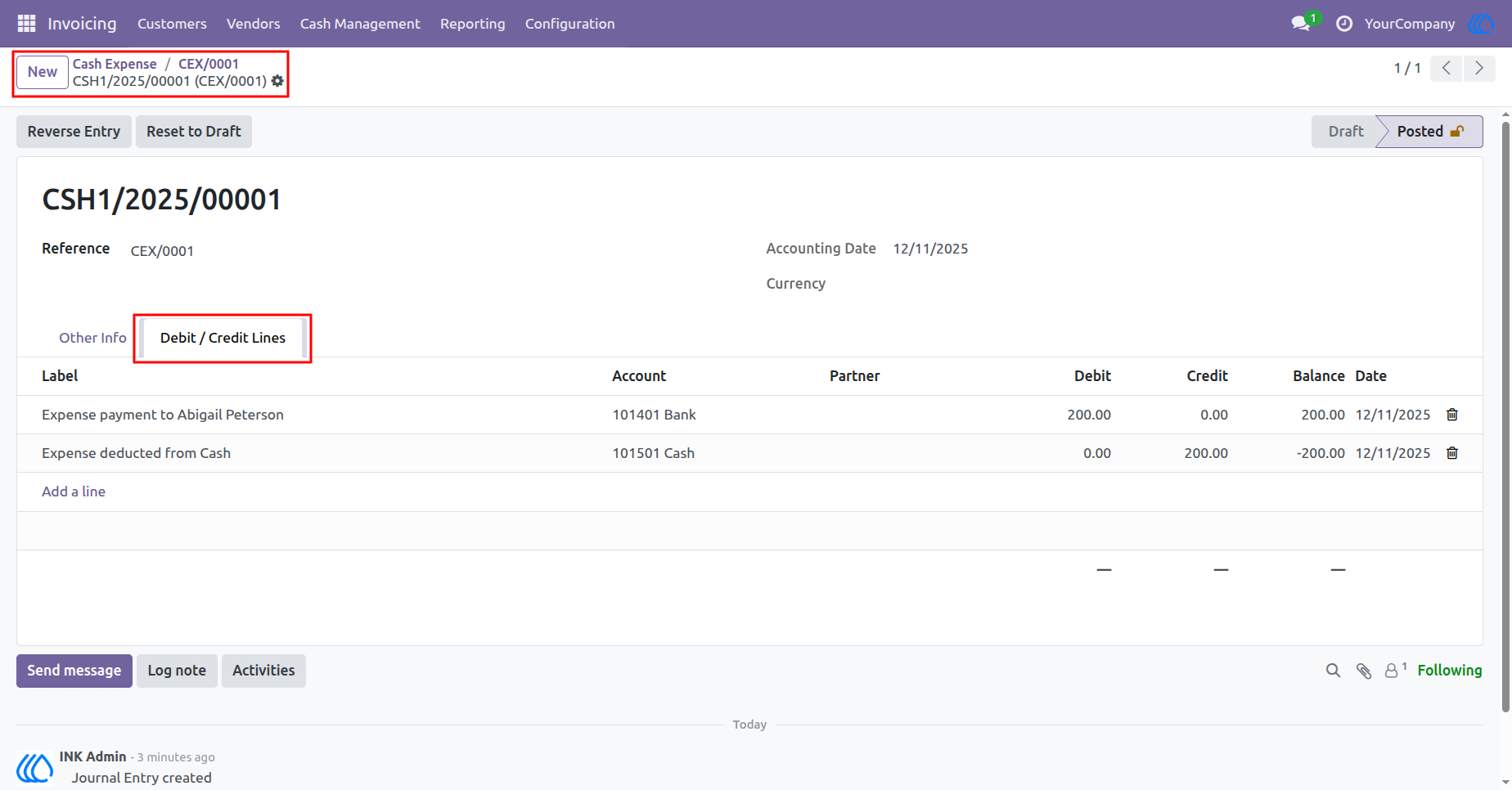Open the Cash Management menu
The width and height of the screenshot is (1512, 790).
(x=360, y=24)
